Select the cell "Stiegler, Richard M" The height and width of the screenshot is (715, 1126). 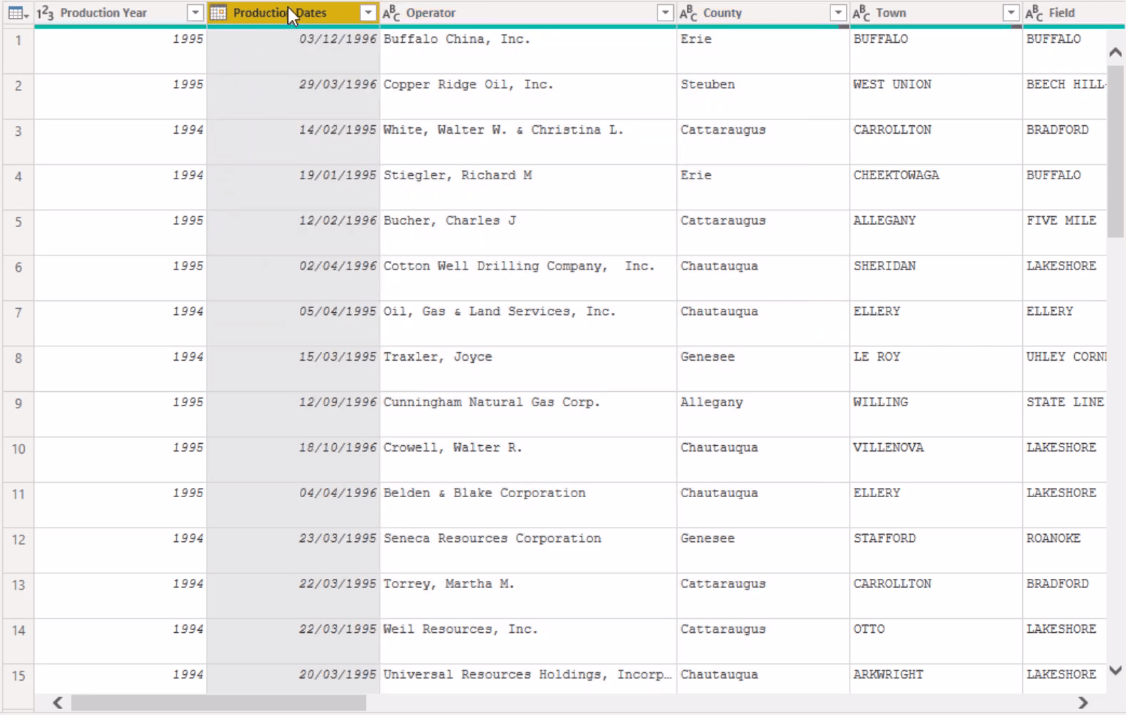(x=528, y=187)
